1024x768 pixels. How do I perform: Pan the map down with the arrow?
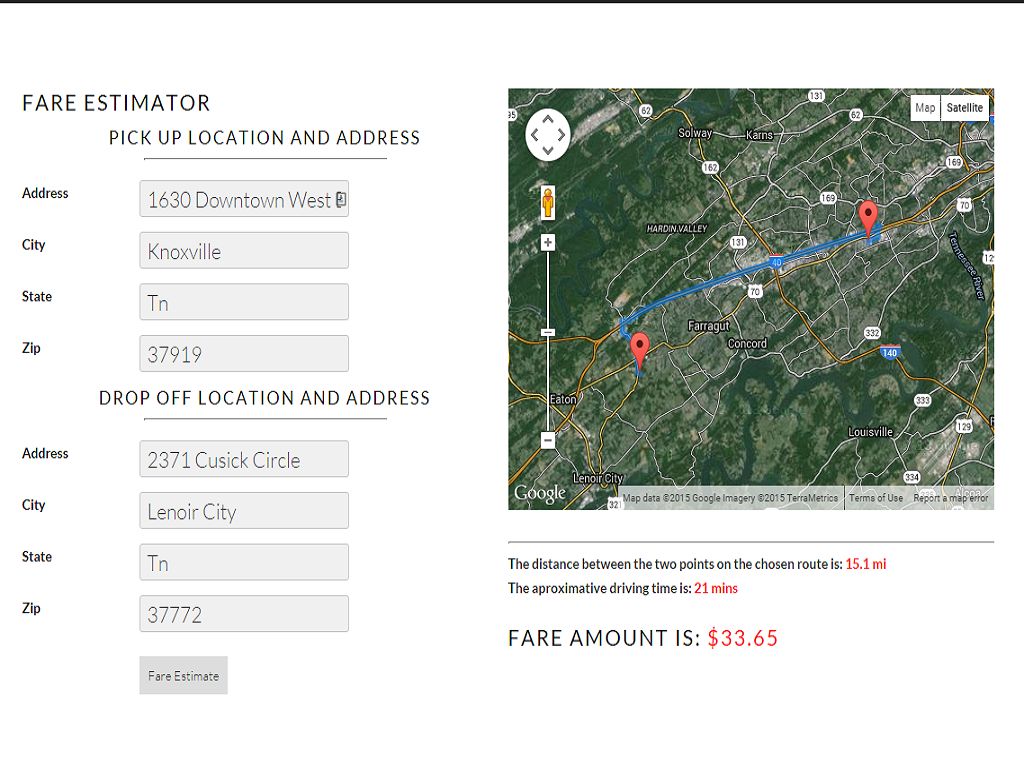click(x=548, y=151)
